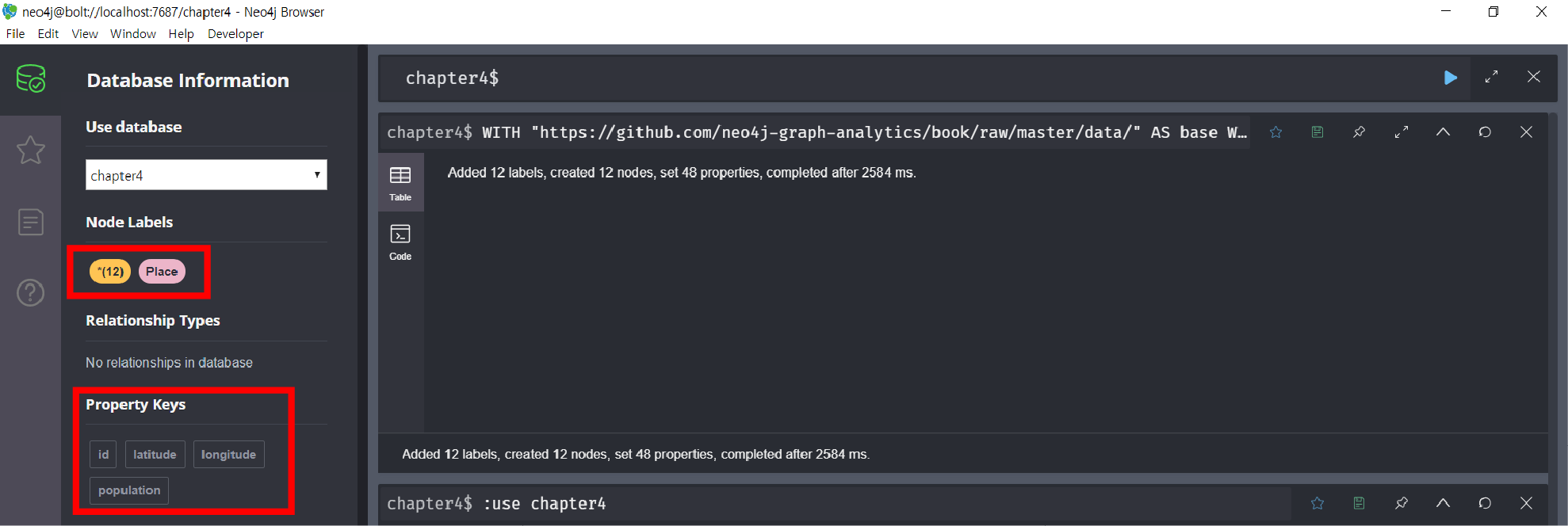The width and height of the screenshot is (1568, 526).
Task: Expand the query editor to fullscreen
Action: click(1491, 77)
